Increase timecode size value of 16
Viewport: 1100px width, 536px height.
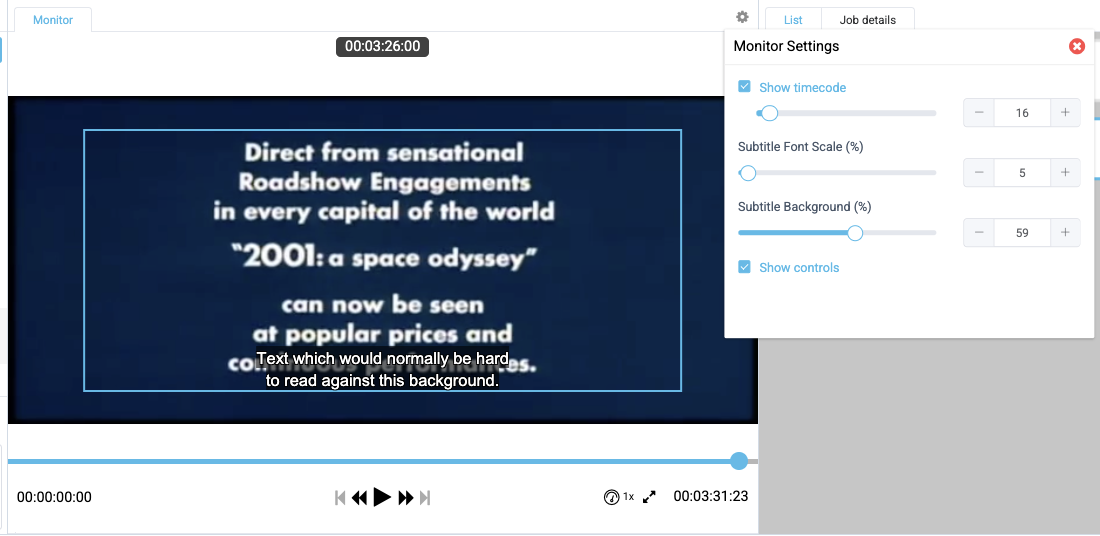(x=1065, y=112)
